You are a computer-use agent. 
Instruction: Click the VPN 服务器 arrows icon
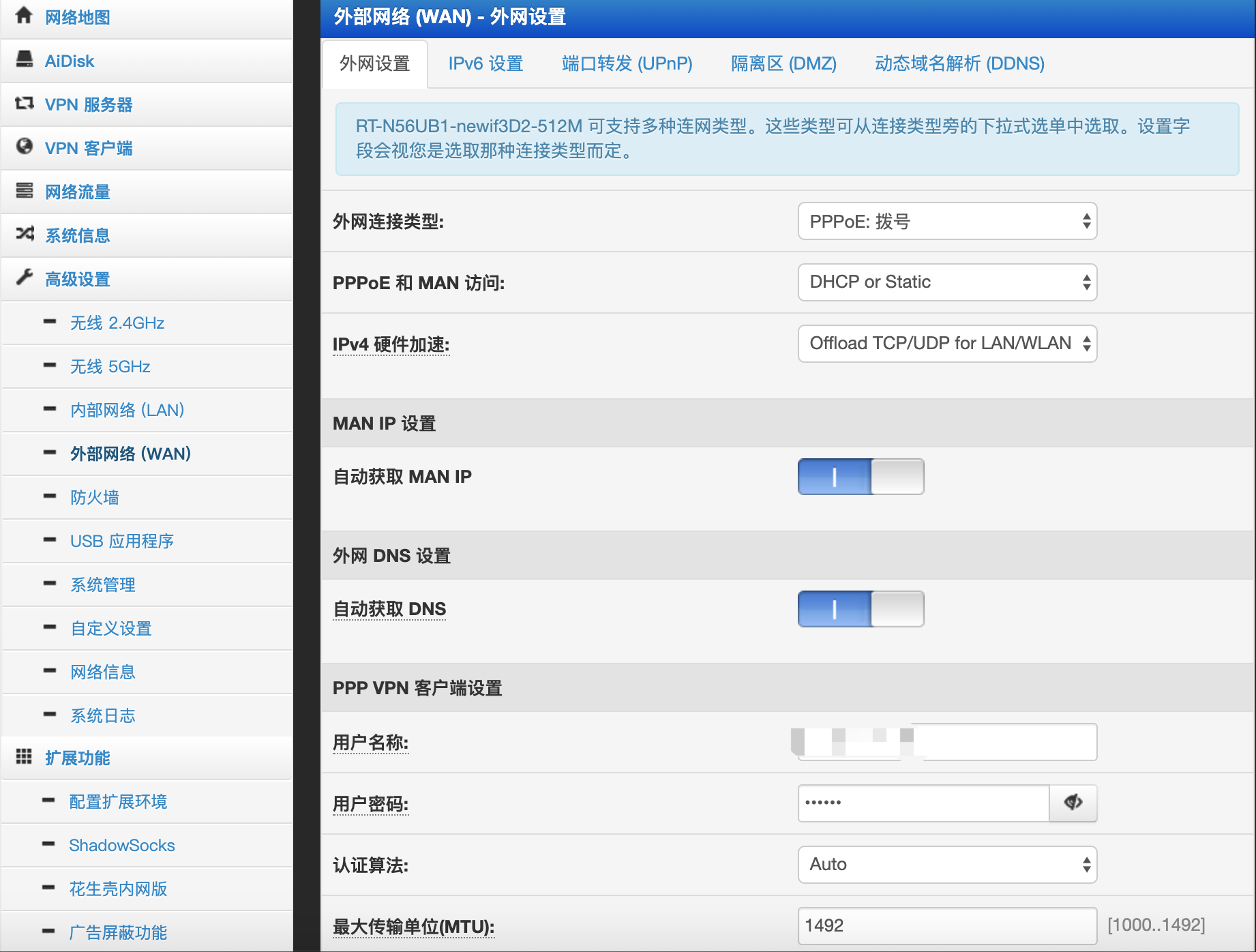[x=24, y=104]
